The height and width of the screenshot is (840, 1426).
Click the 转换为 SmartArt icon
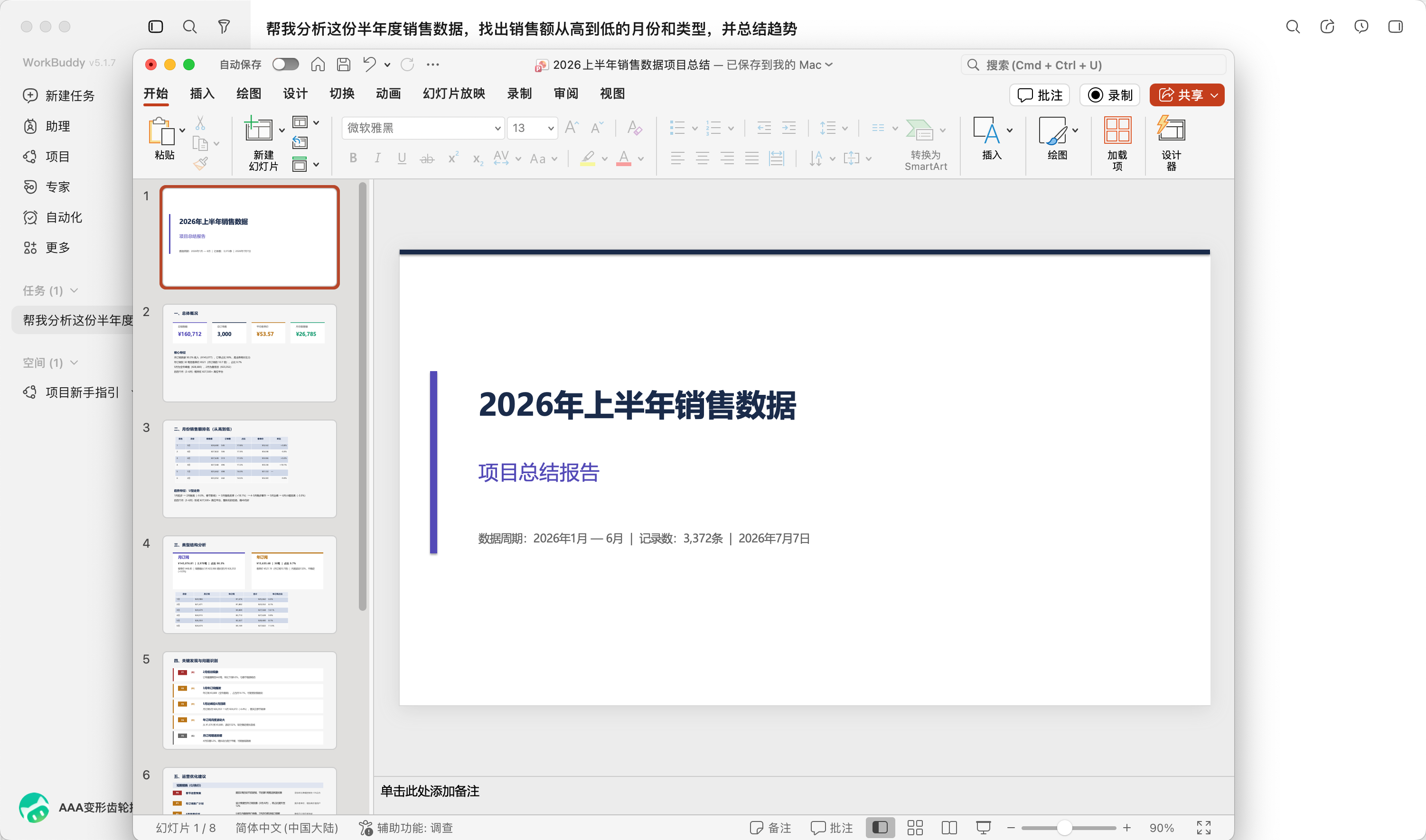pyautogui.click(x=919, y=130)
